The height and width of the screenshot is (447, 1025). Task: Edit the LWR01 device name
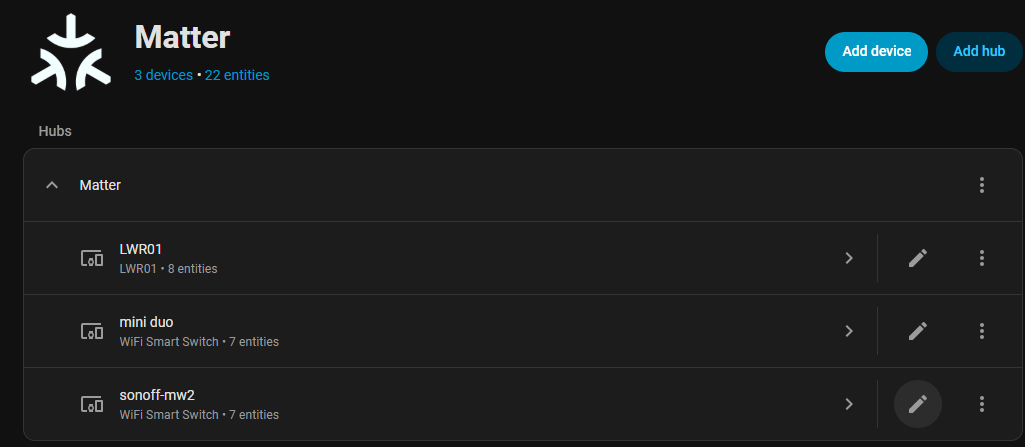917,258
